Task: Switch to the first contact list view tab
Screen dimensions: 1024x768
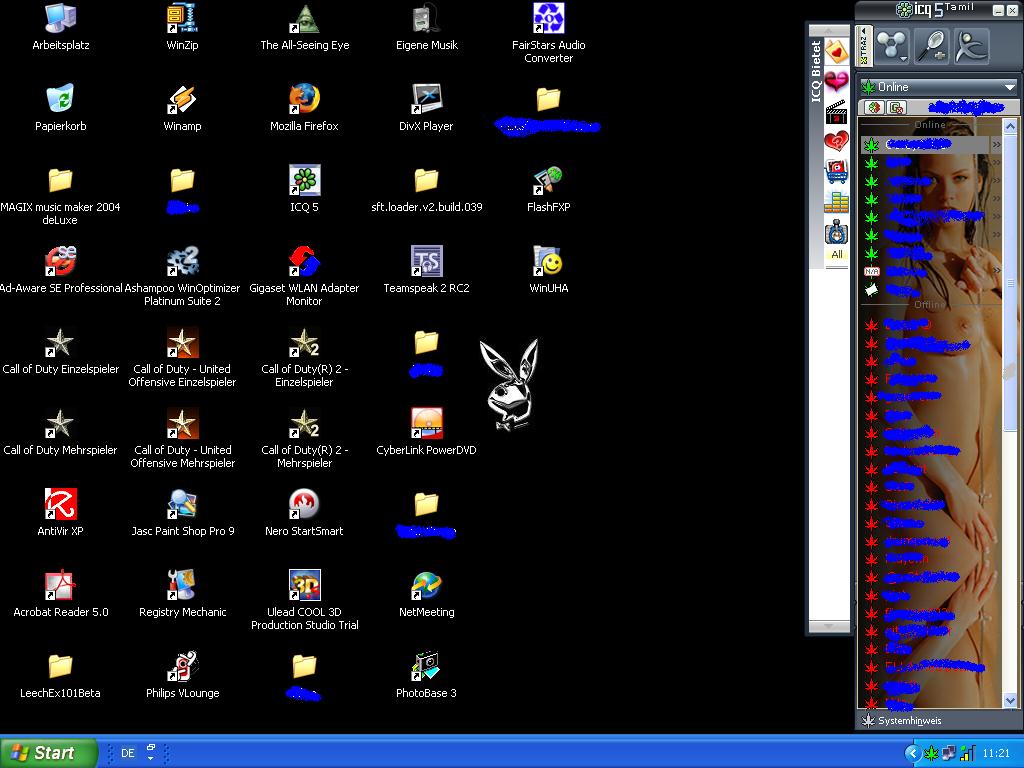Action: [x=874, y=107]
